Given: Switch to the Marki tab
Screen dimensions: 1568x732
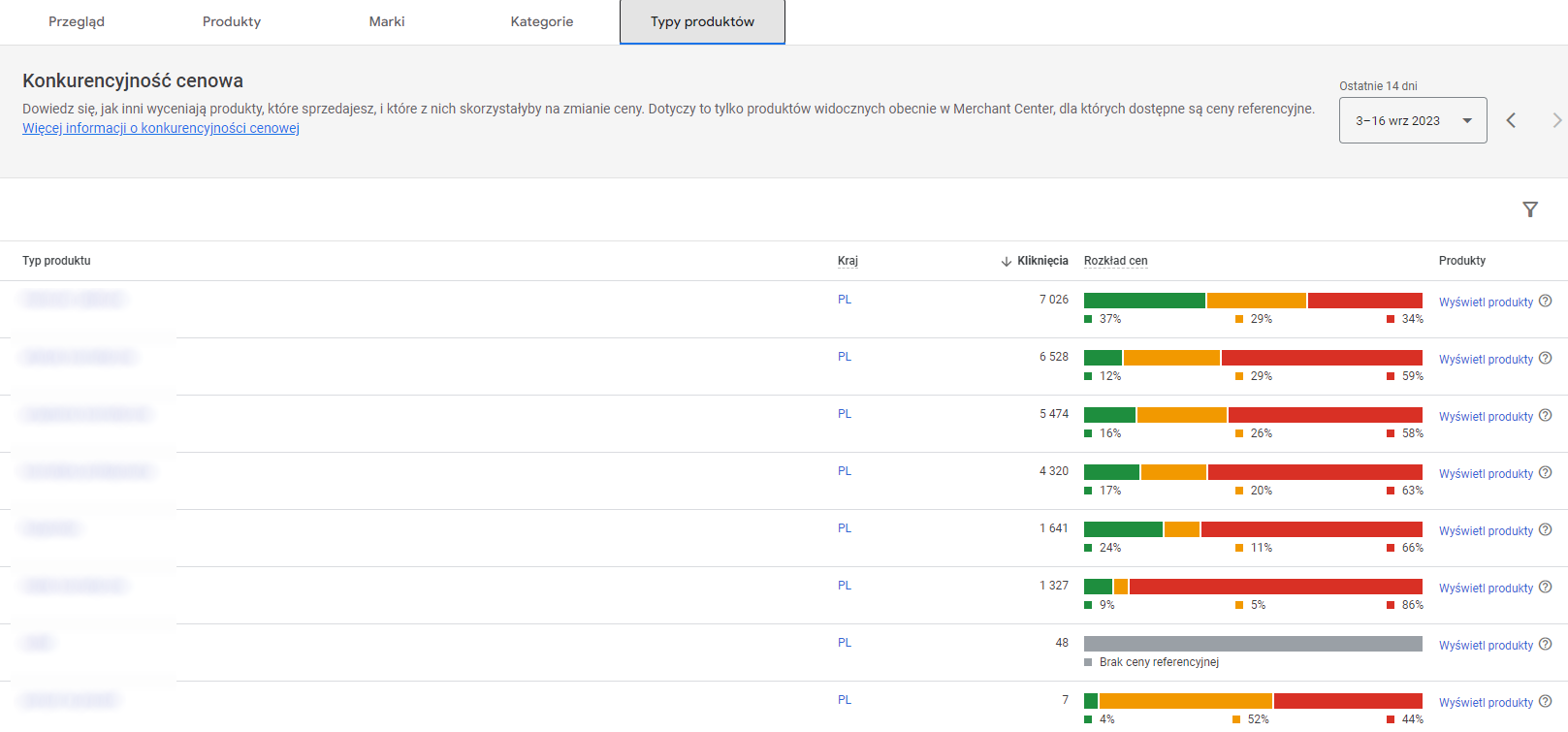Looking at the screenshot, I should pyautogui.click(x=387, y=21).
